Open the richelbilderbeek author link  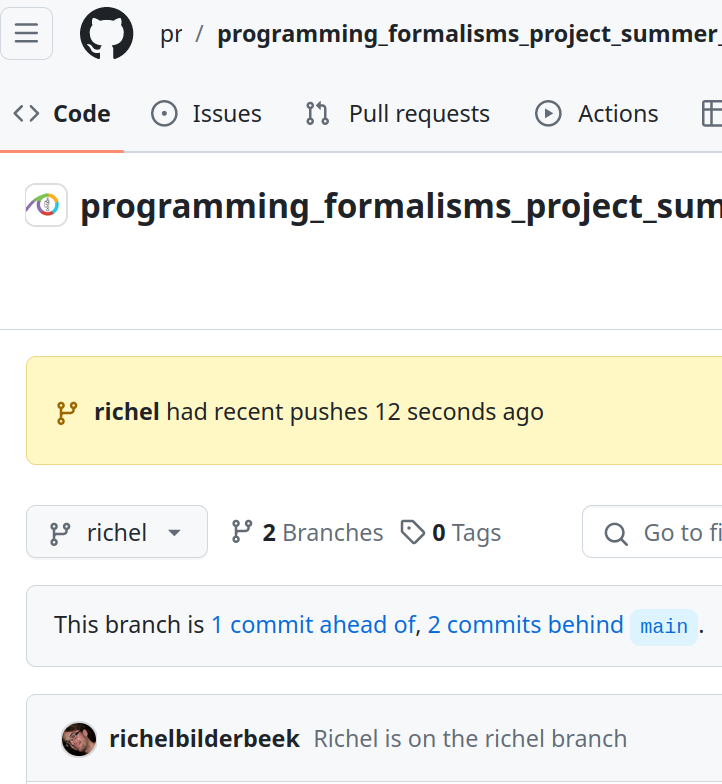click(x=204, y=739)
